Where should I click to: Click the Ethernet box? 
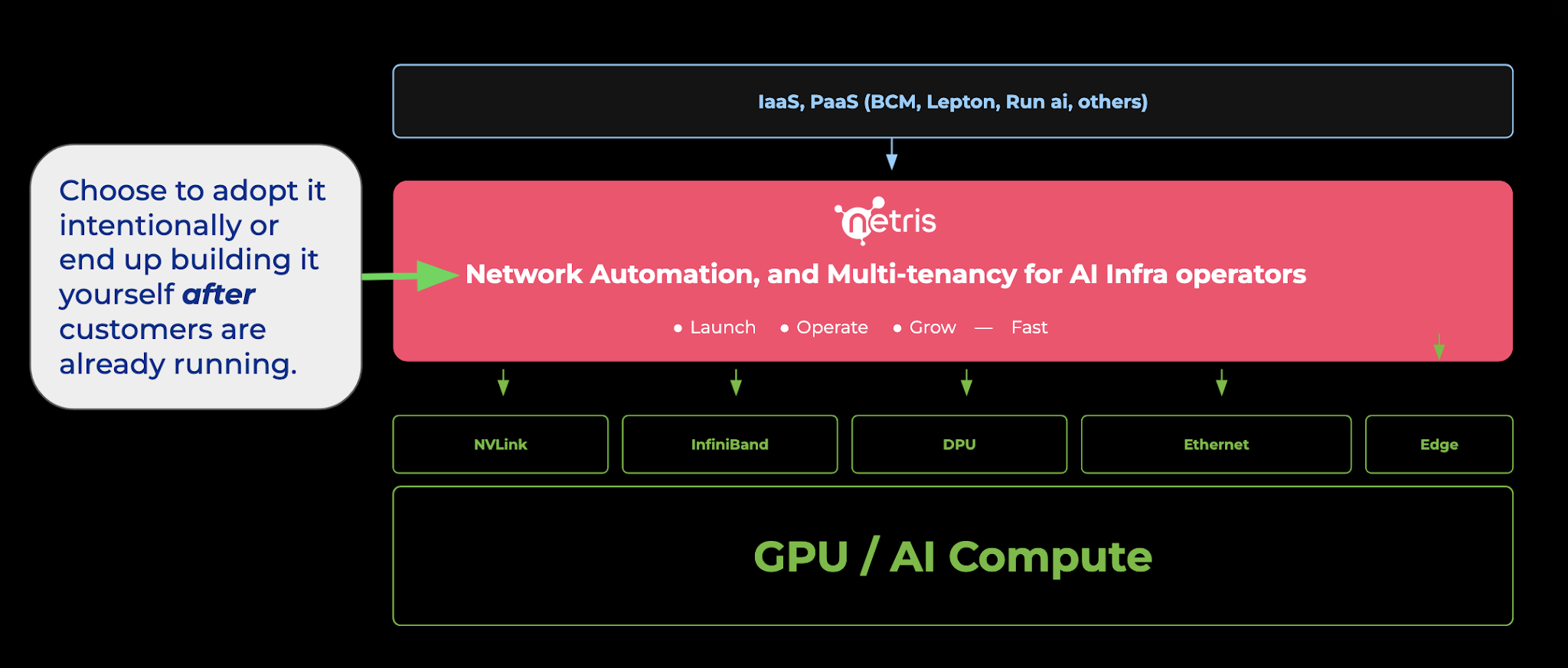point(1216,445)
